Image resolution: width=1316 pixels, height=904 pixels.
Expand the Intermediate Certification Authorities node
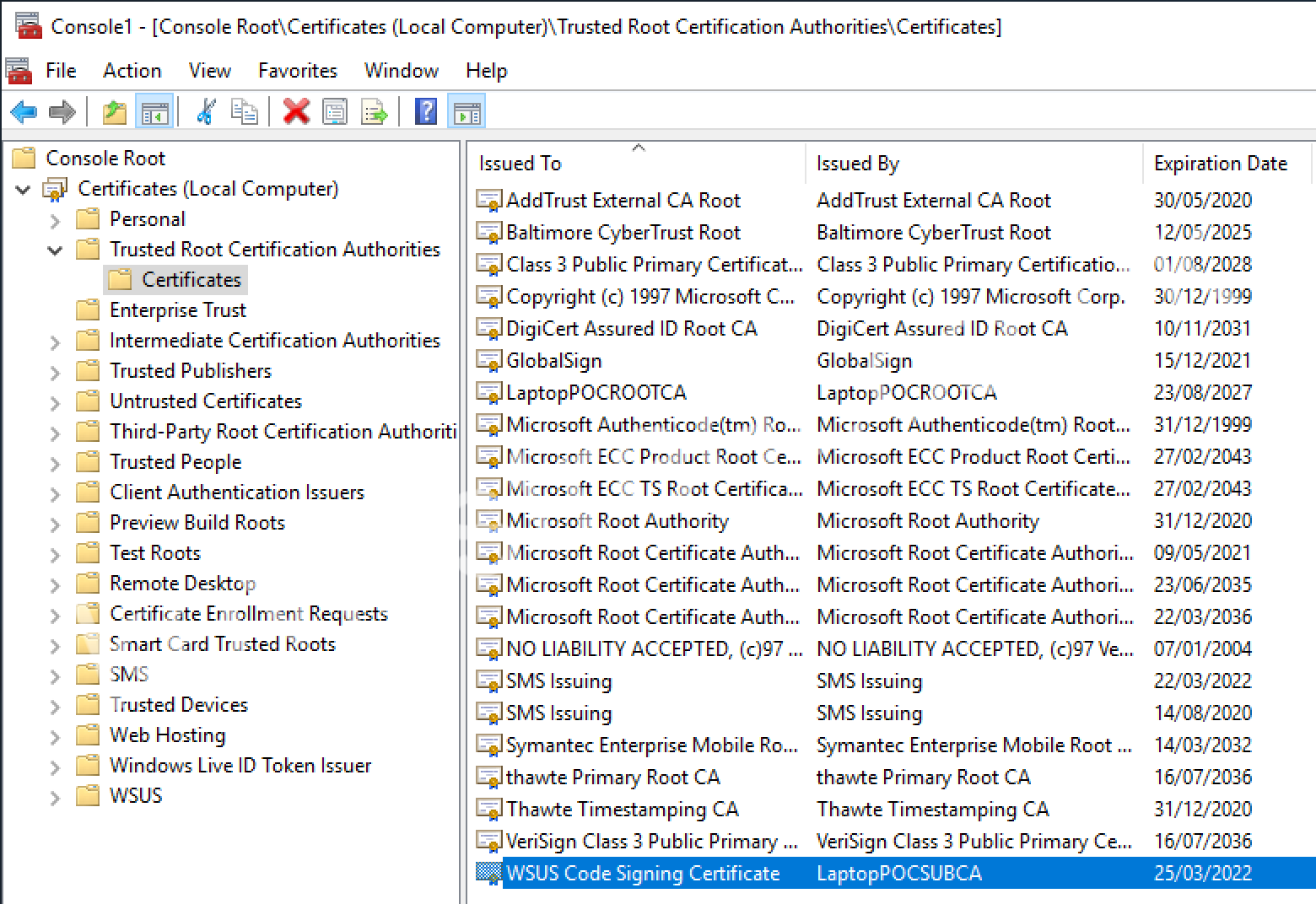click(55, 342)
